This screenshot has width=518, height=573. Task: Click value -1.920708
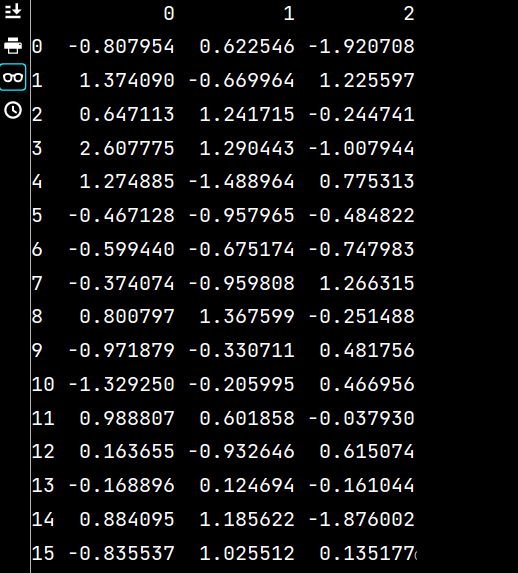point(361,46)
